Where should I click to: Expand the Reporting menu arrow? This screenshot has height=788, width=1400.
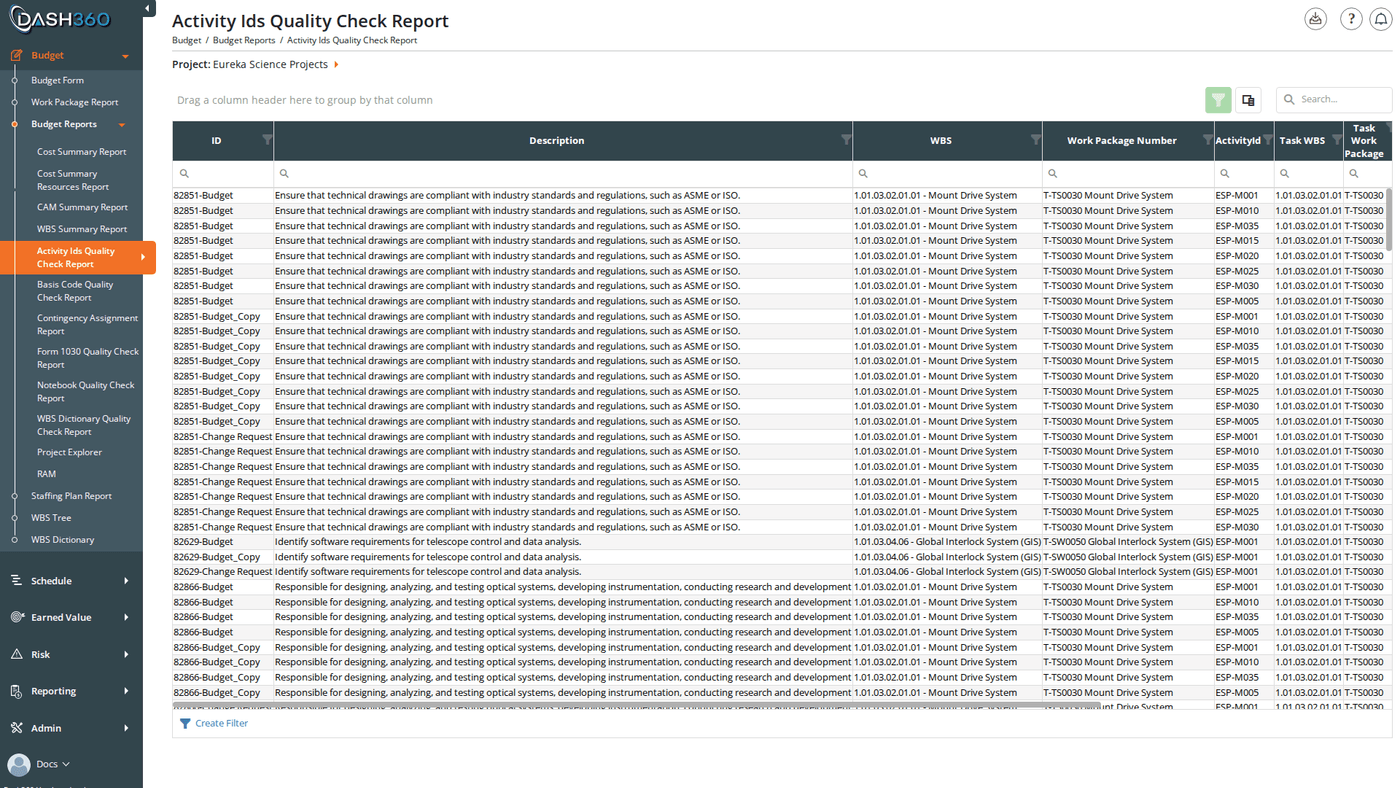pyautogui.click(x=126, y=691)
